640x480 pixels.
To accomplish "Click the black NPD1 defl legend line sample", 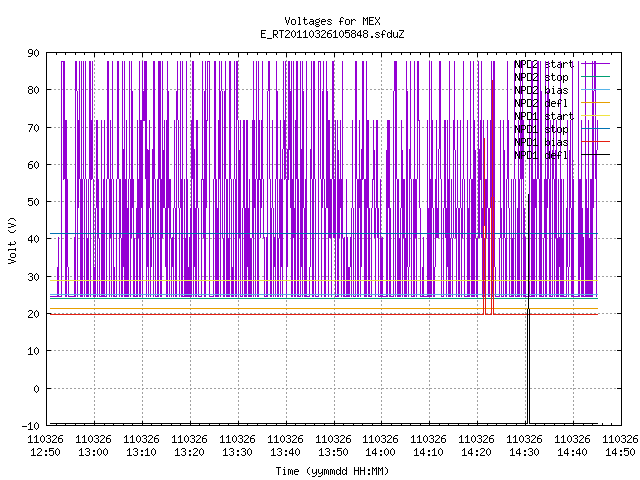I will (596, 155).
